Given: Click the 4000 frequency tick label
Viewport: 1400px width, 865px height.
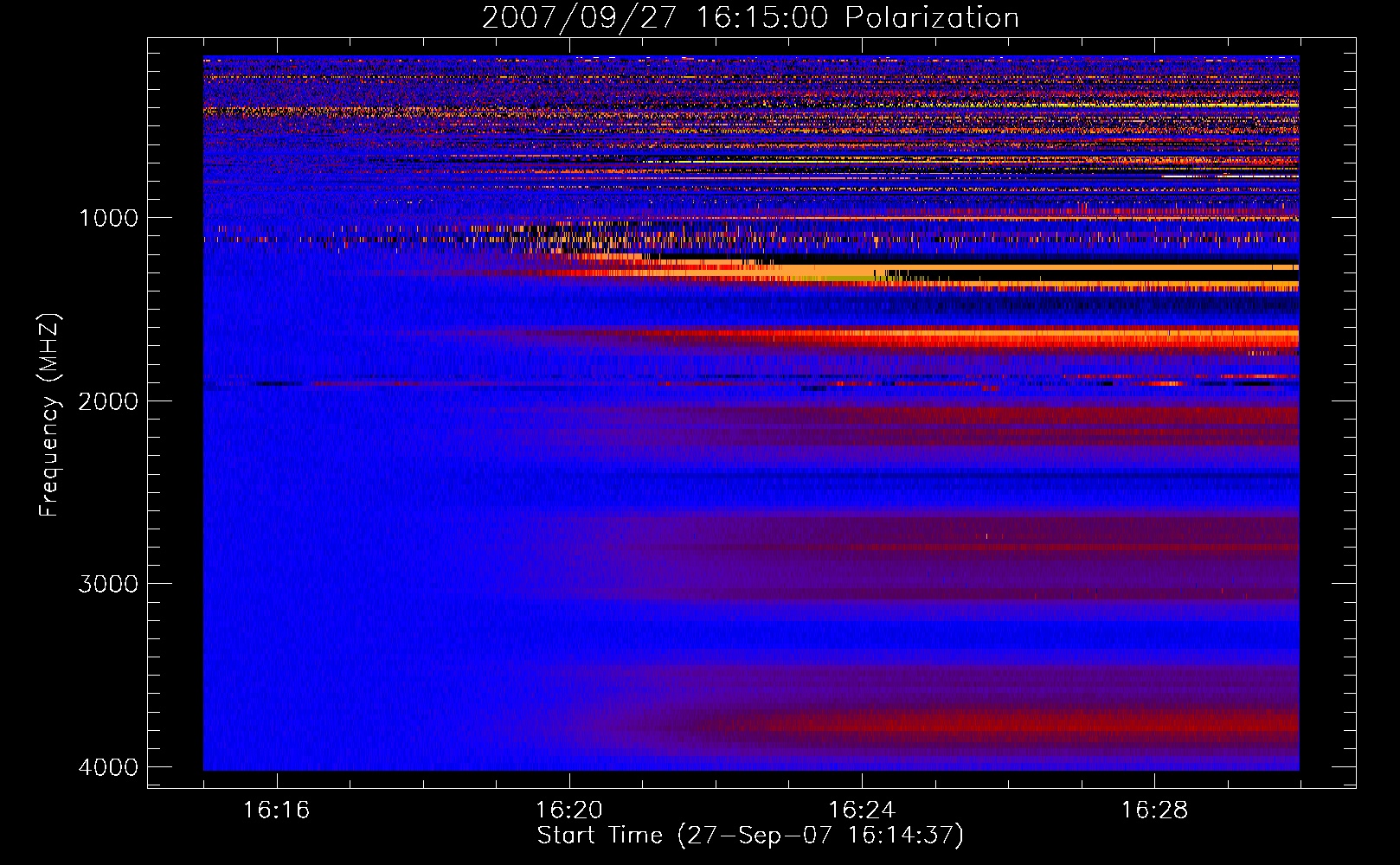Looking at the screenshot, I should [108, 767].
